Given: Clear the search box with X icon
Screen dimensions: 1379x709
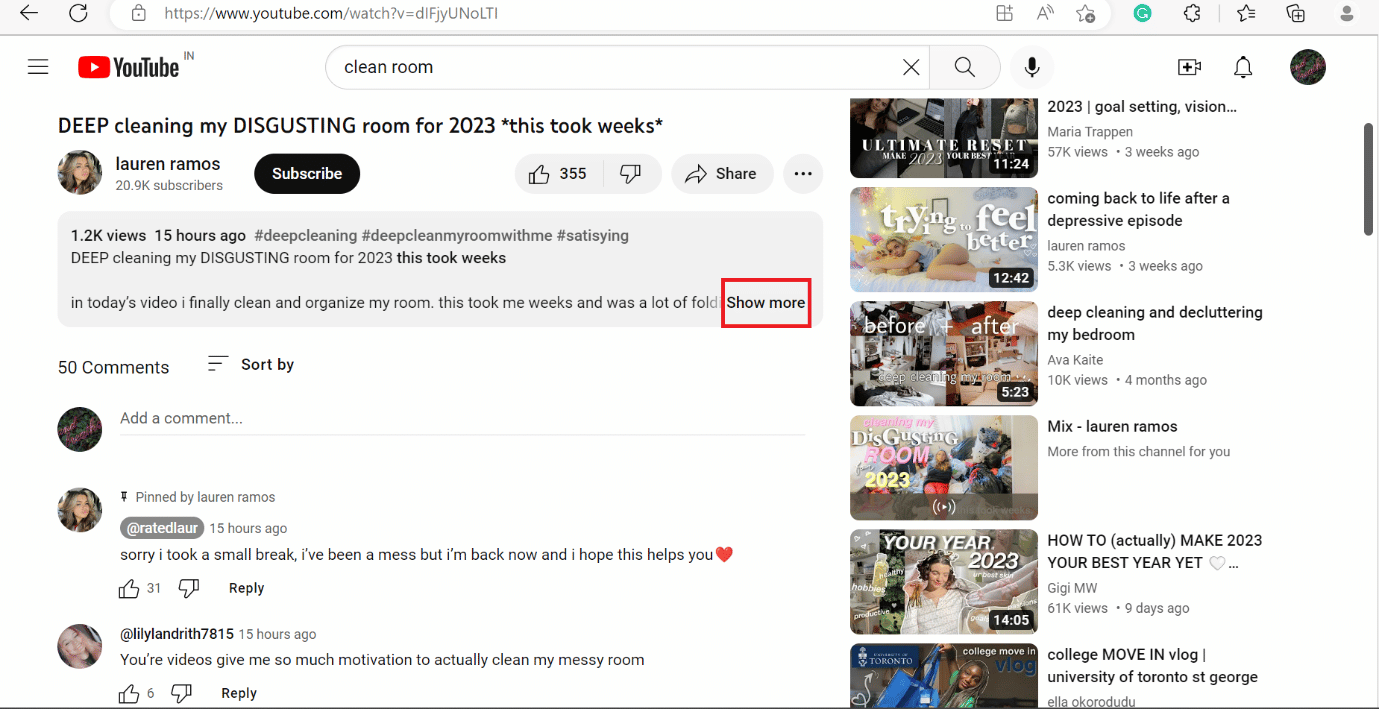Looking at the screenshot, I should [x=911, y=67].
